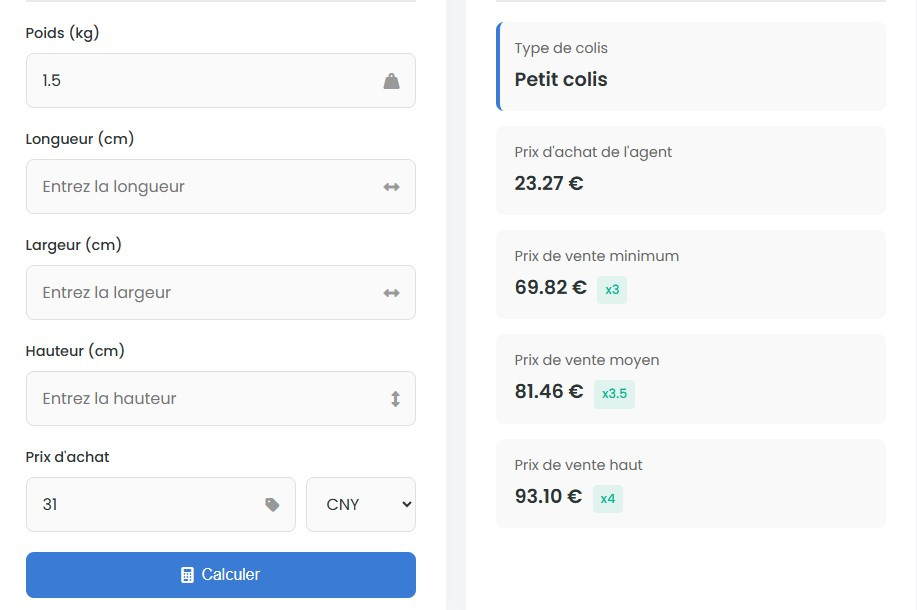The width and height of the screenshot is (917, 610).
Task: Open the CNY currency dropdown
Action: [361, 505]
